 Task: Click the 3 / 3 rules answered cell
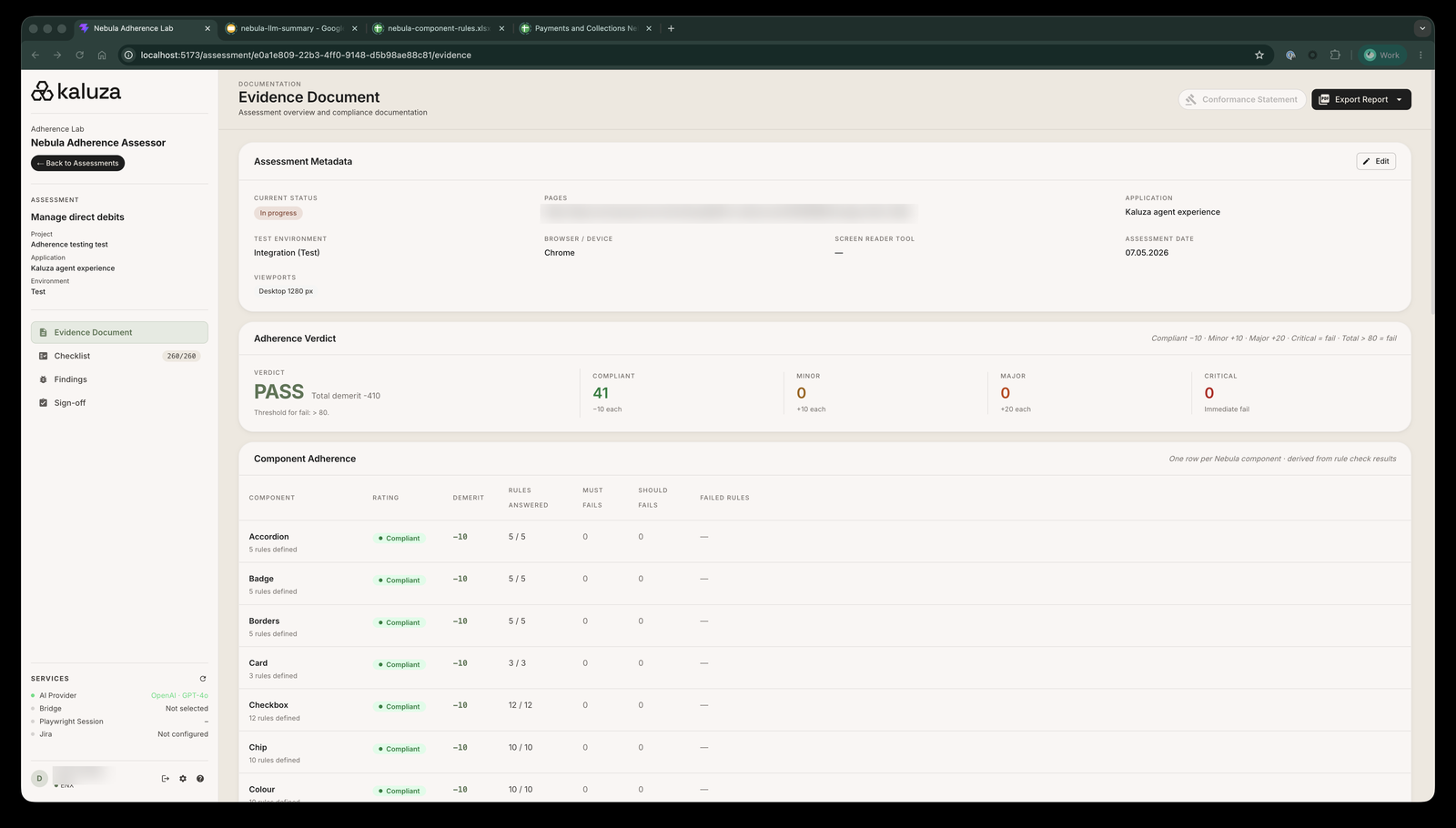517,663
